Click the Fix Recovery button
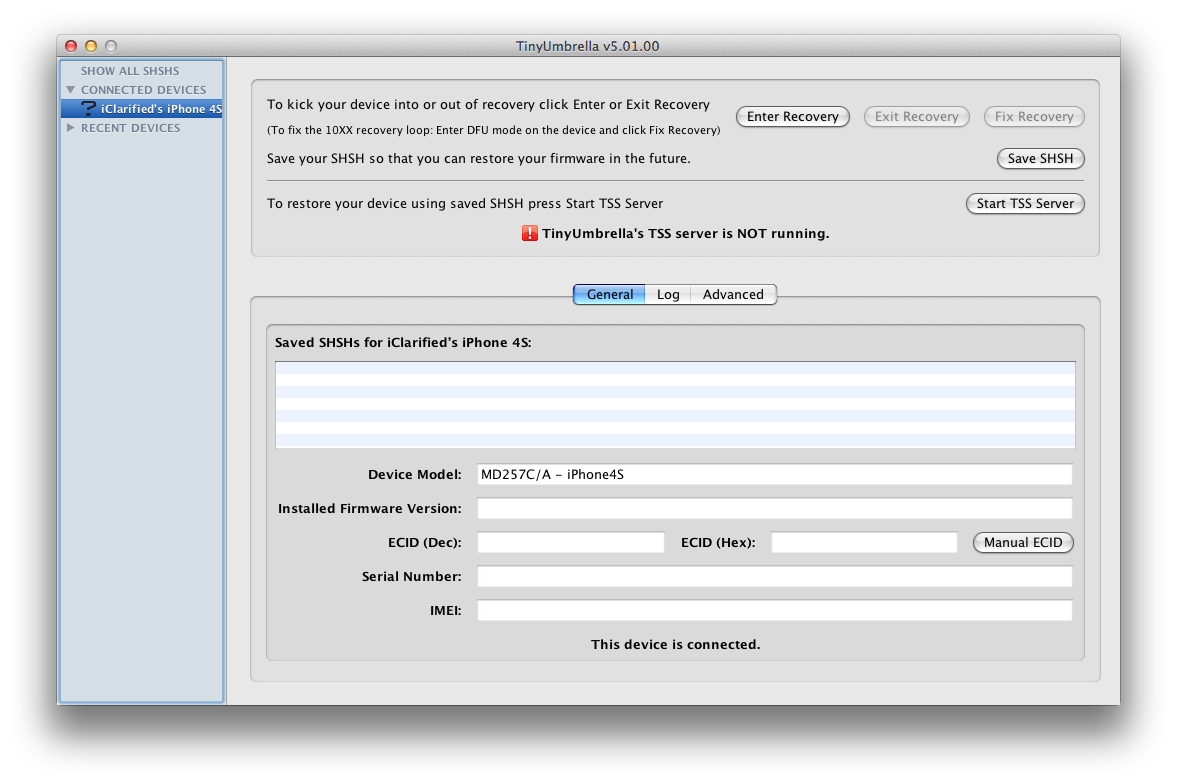The width and height of the screenshot is (1177, 784). click(x=1034, y=117)
